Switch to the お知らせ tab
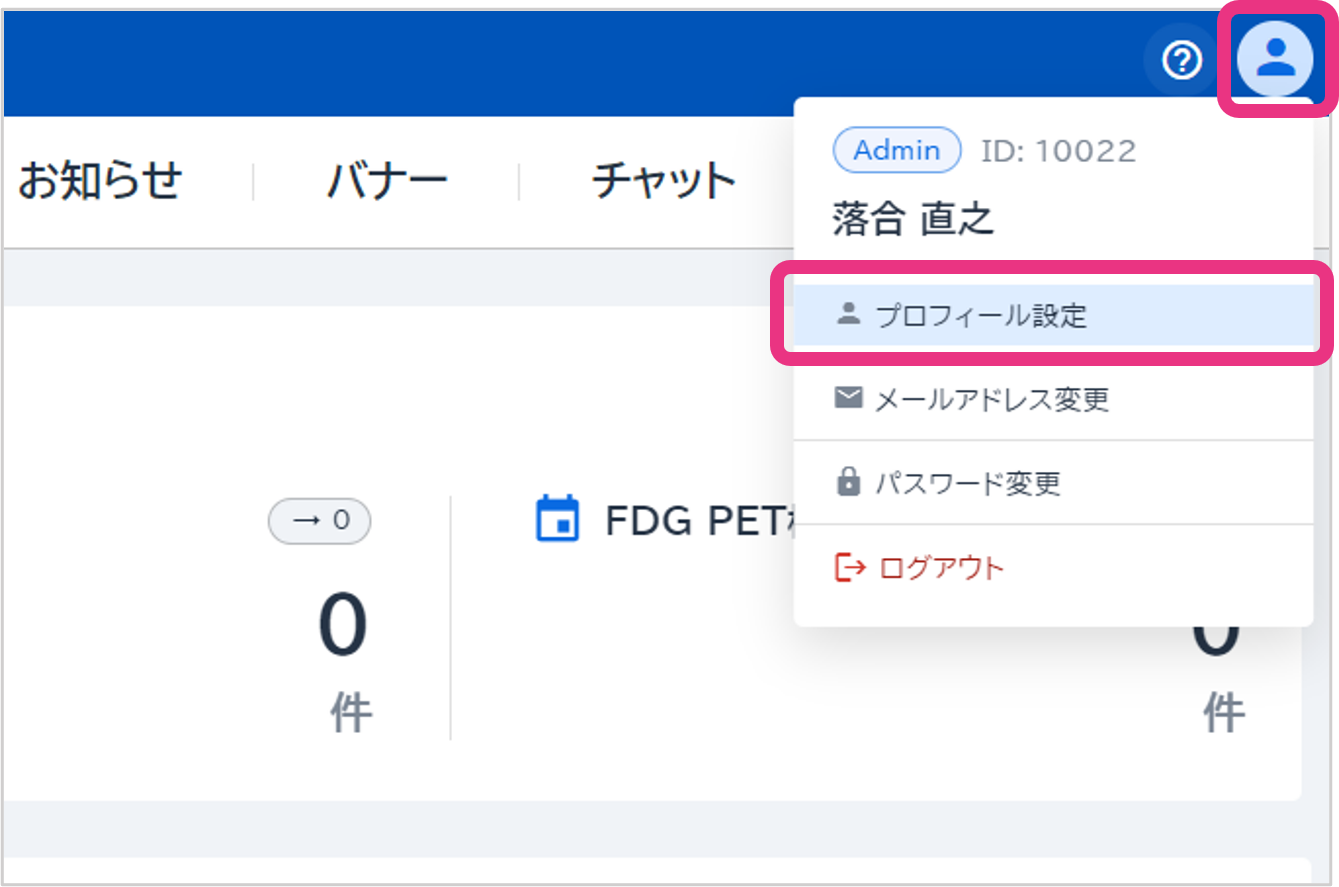This screenshot has width=1339, height=887. pos(100,181)
